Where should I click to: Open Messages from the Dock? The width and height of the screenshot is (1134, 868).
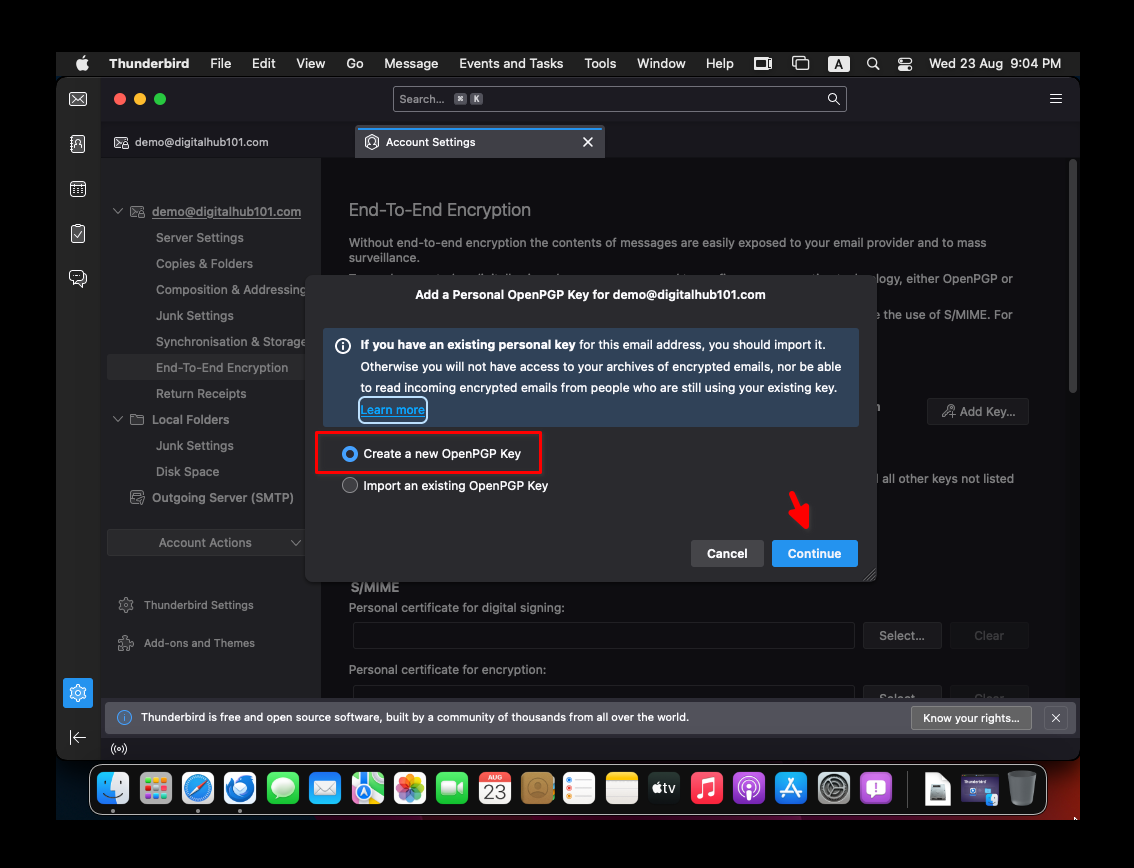click(x=283, y=788)
